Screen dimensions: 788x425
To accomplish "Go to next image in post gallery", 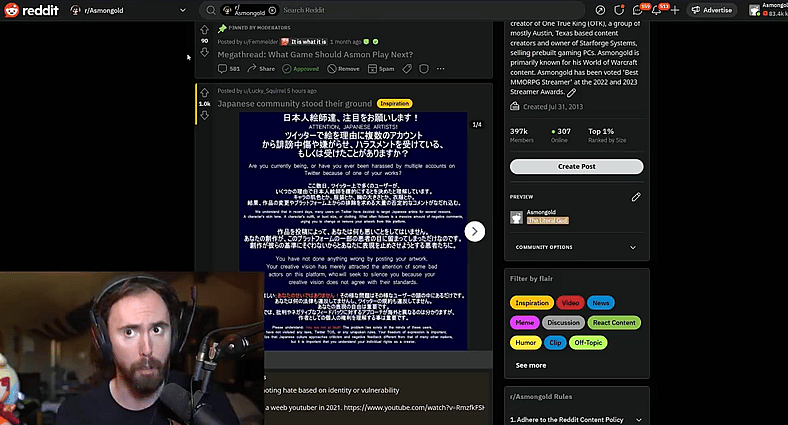I will (474, 232).
